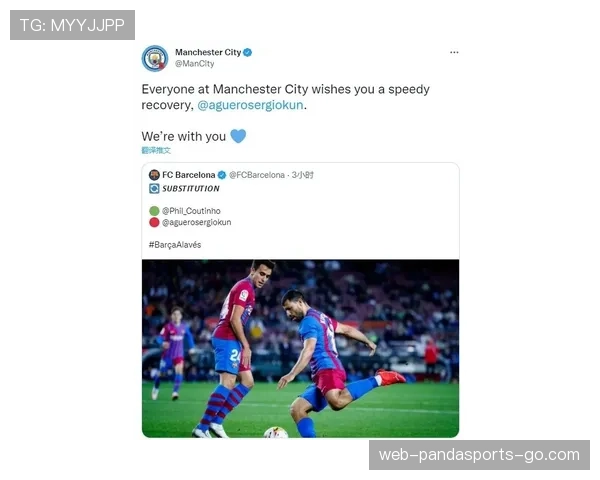Image resolution: width=600 pixels, height=480 pixels.
Task: Click the Manchester City account name
Action: (x=208, y=52)
